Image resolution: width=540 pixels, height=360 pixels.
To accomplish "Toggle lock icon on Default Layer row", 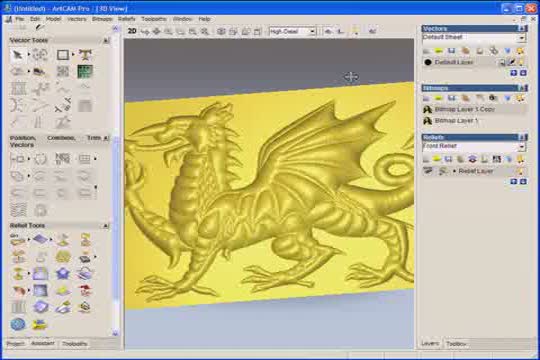I will coord(511,62).
